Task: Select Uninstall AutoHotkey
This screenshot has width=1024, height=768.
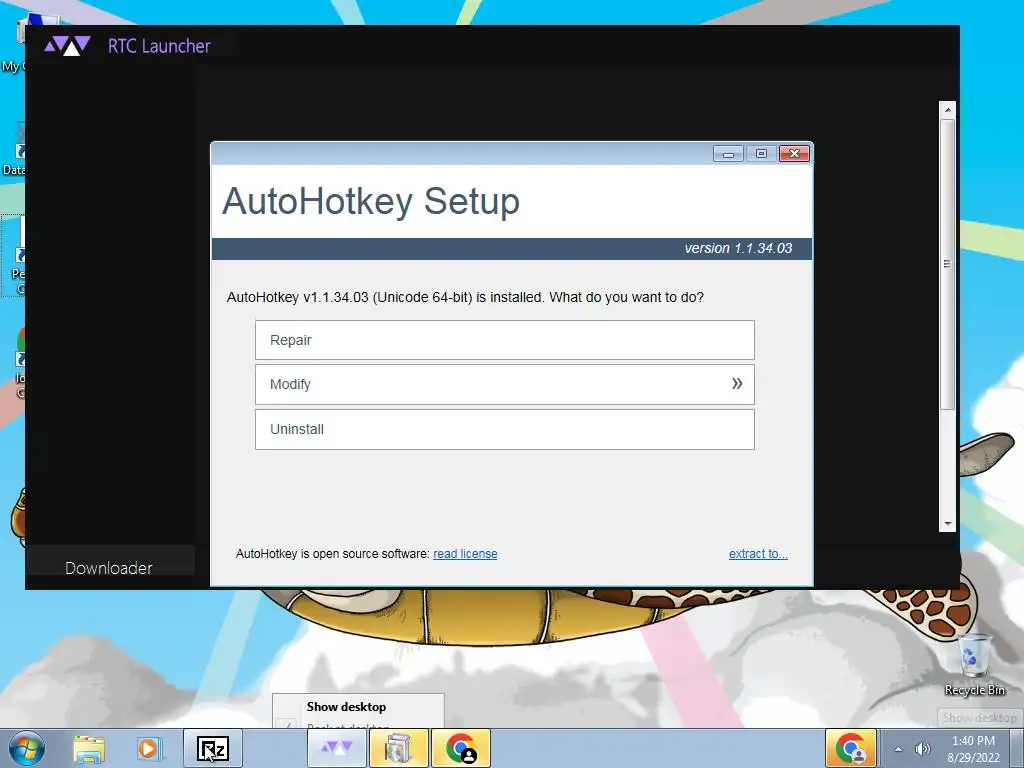Action: point(504,429)
